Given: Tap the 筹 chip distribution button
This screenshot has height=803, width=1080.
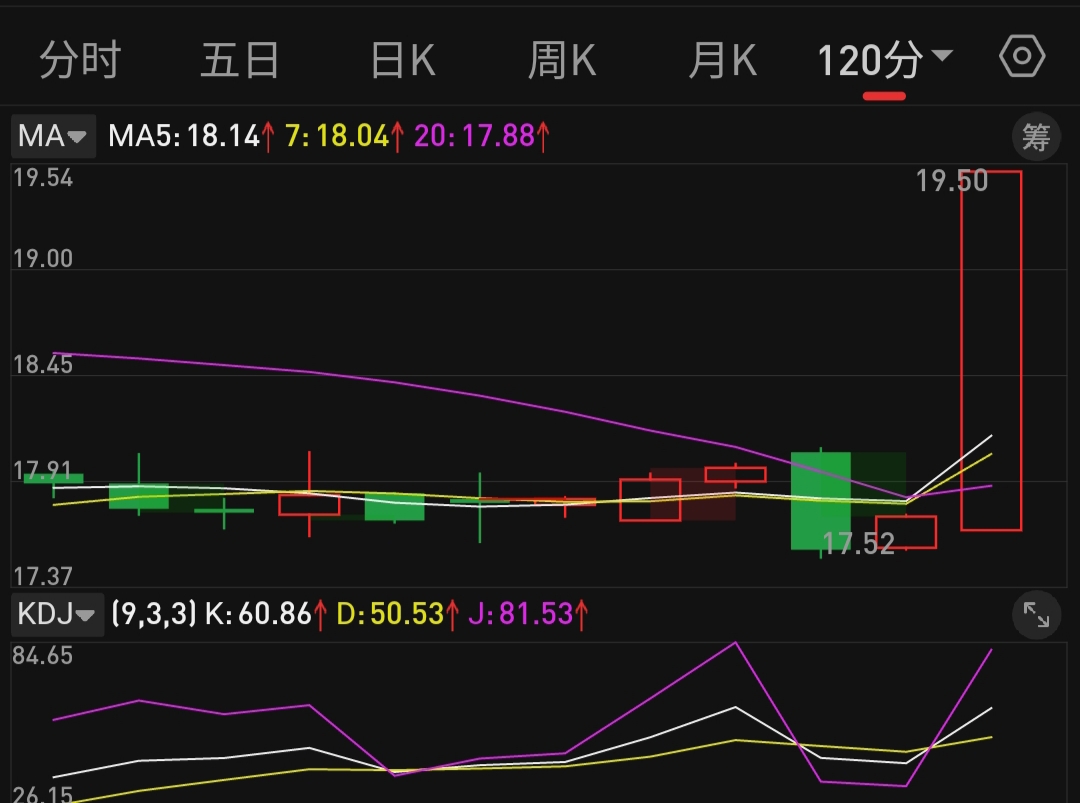Looking at the screenshot, I should [1036, 136].
